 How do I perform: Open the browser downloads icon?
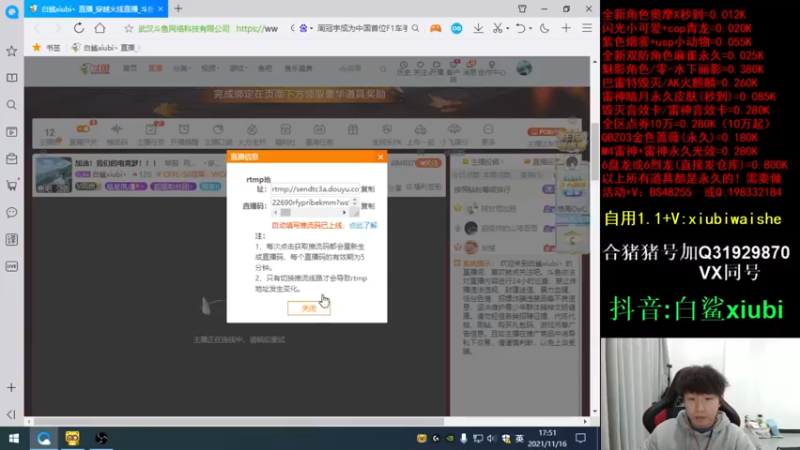pyautogui.click(x=478, y=29)
